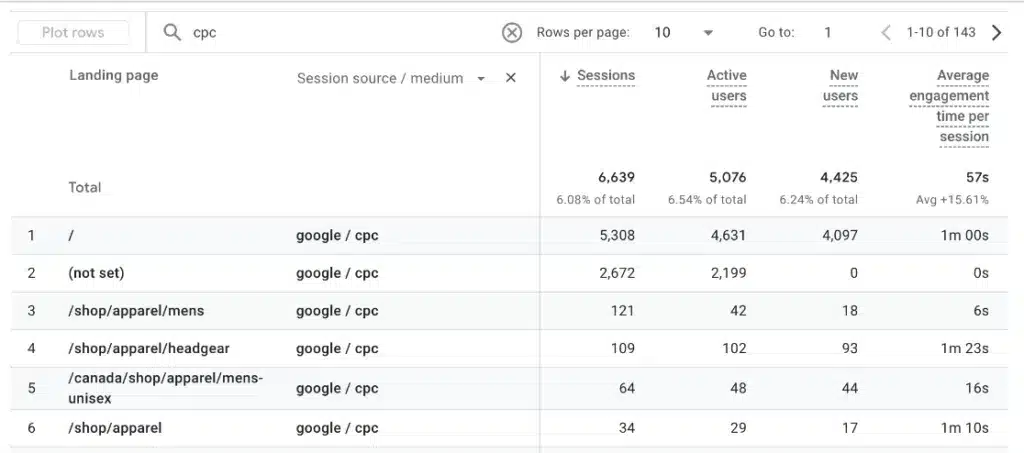The image size is (1024, 453).
Task: Sort by the Active users column
Action: click(x=726, y=86)
